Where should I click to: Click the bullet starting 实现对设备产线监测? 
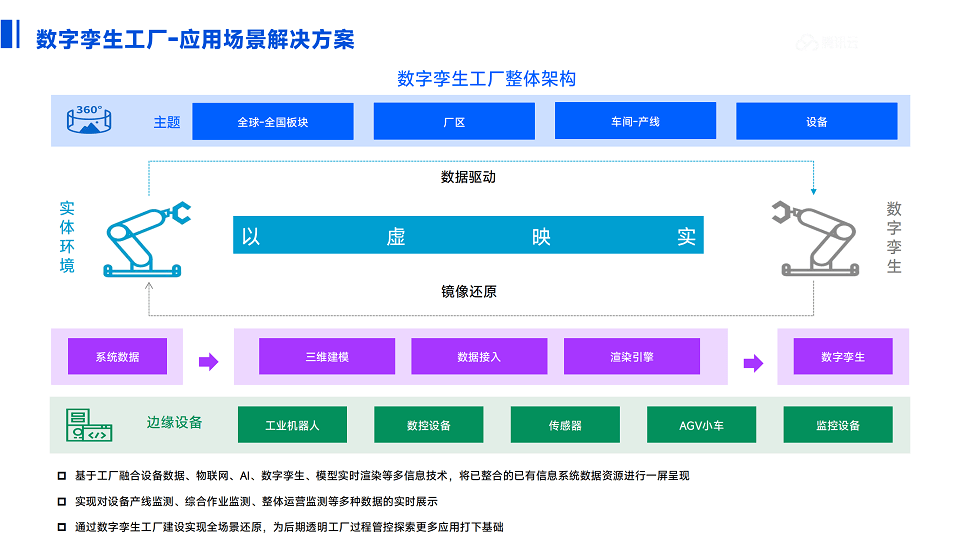(257, 502)
